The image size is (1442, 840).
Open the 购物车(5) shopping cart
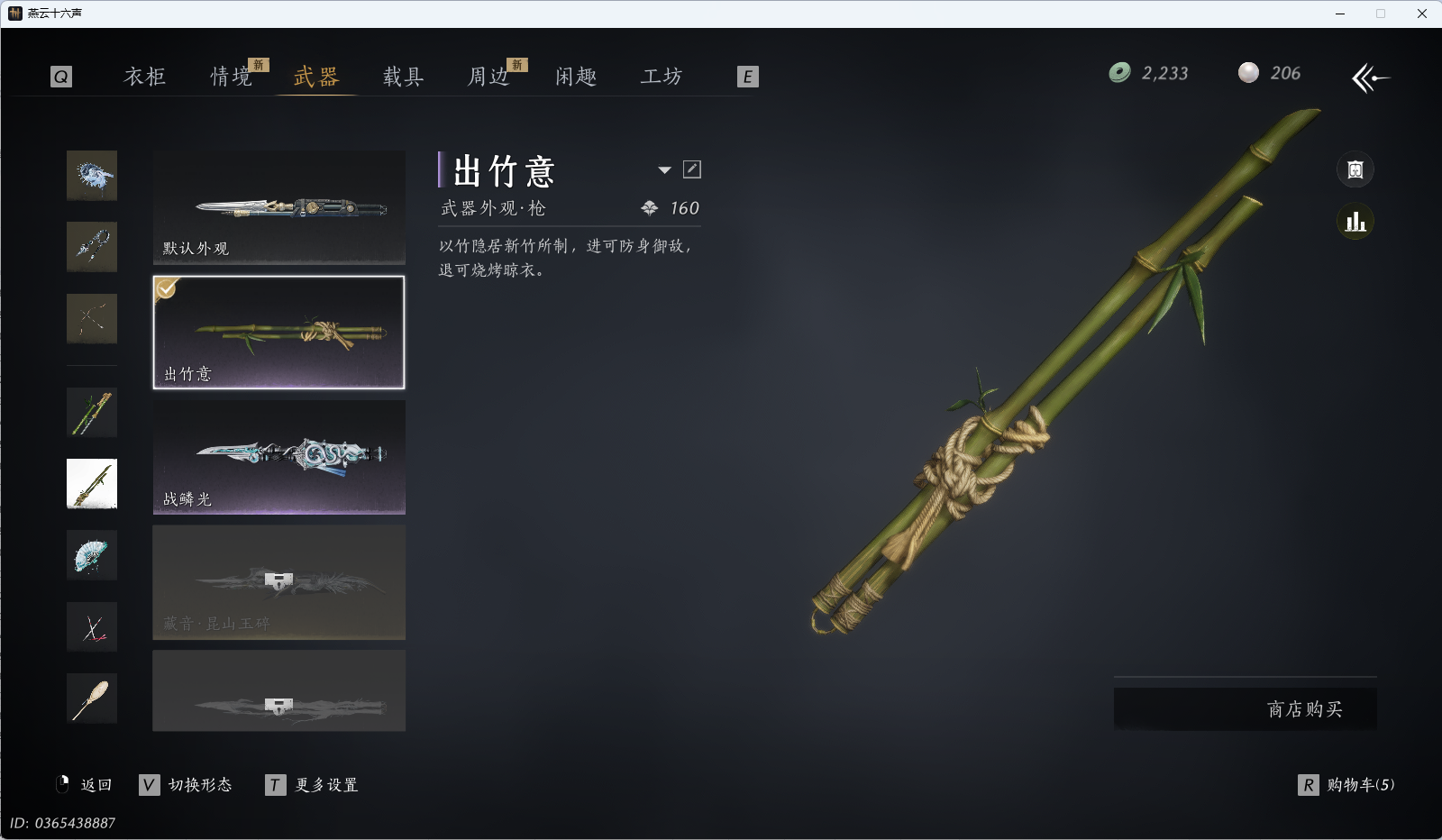1346,785
